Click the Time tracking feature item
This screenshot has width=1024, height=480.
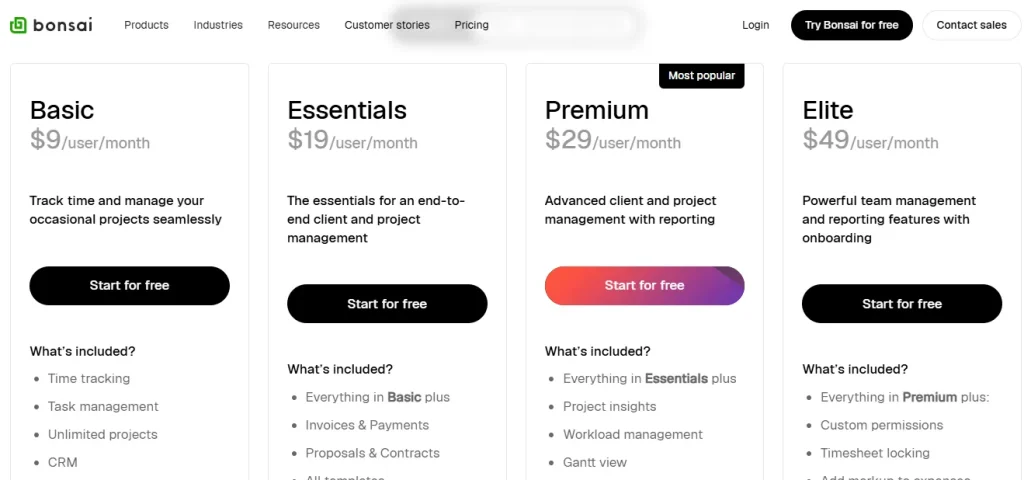(x=89, y=379)
